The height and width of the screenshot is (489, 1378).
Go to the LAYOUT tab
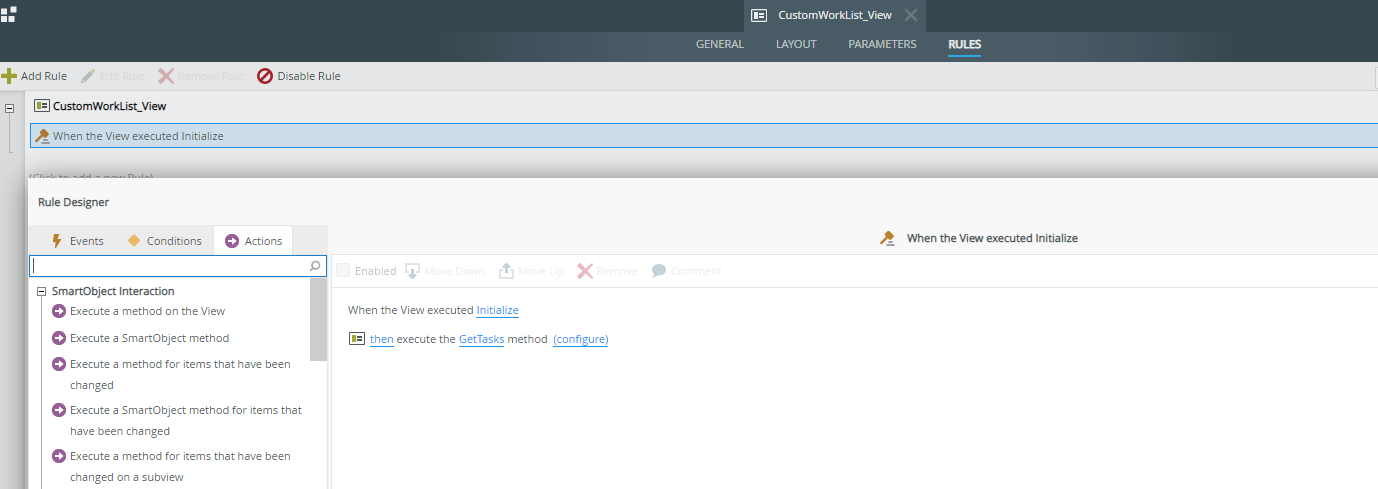point(796,44)
